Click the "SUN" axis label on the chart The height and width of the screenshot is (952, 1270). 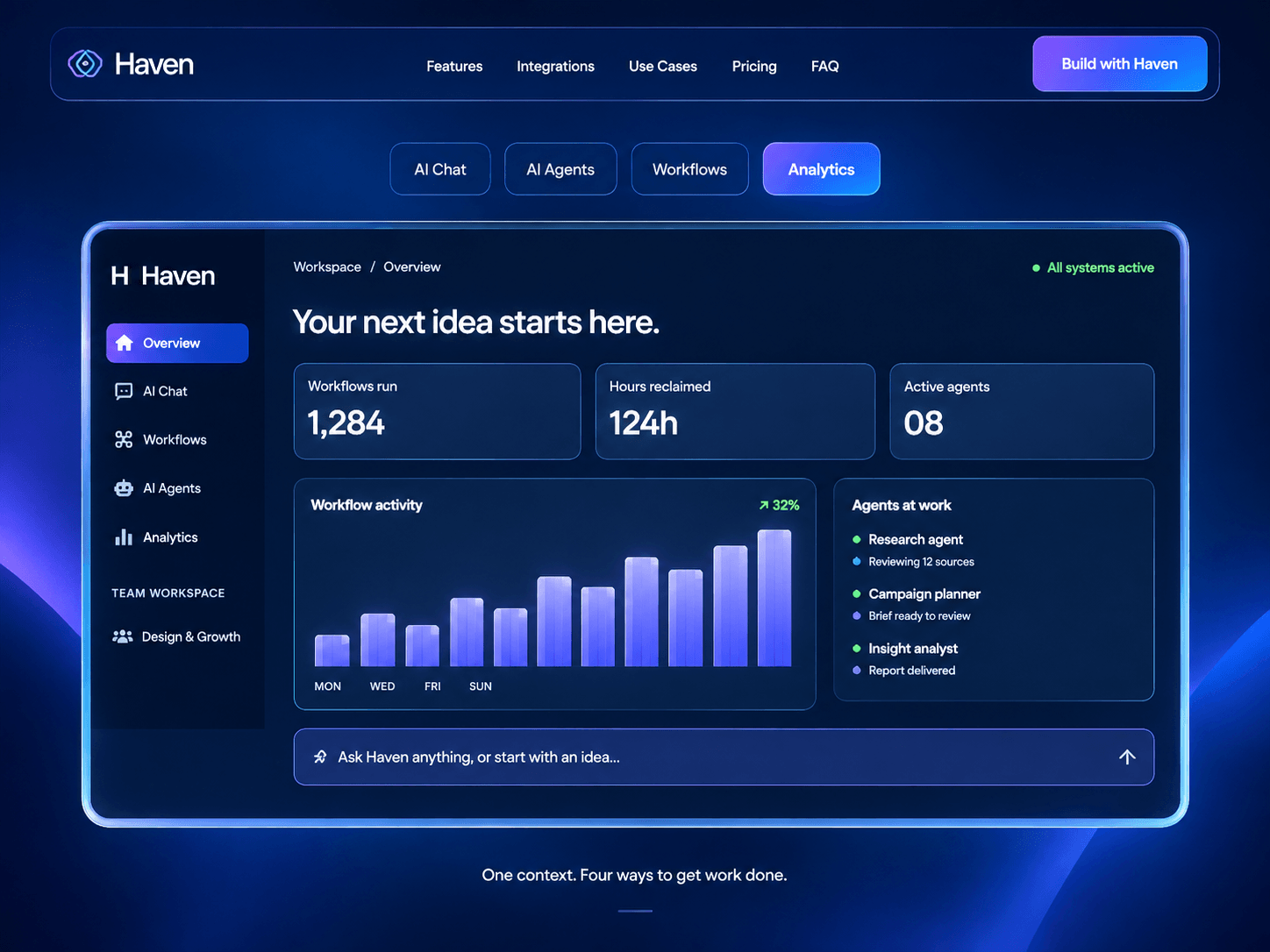point(481,686)
